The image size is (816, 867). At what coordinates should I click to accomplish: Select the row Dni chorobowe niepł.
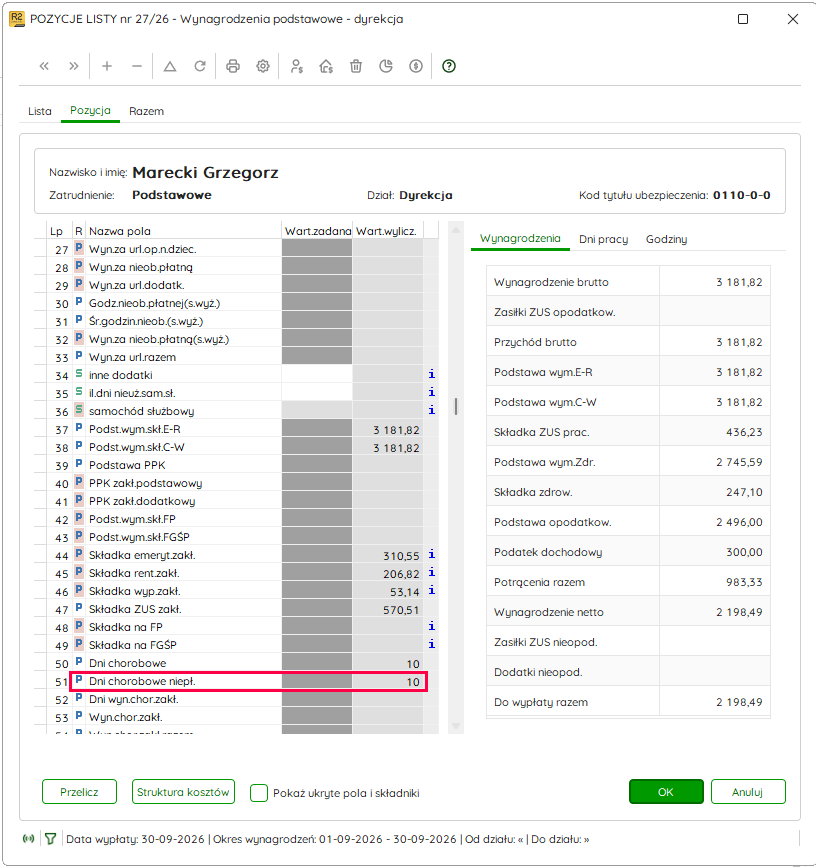(236, 681)
